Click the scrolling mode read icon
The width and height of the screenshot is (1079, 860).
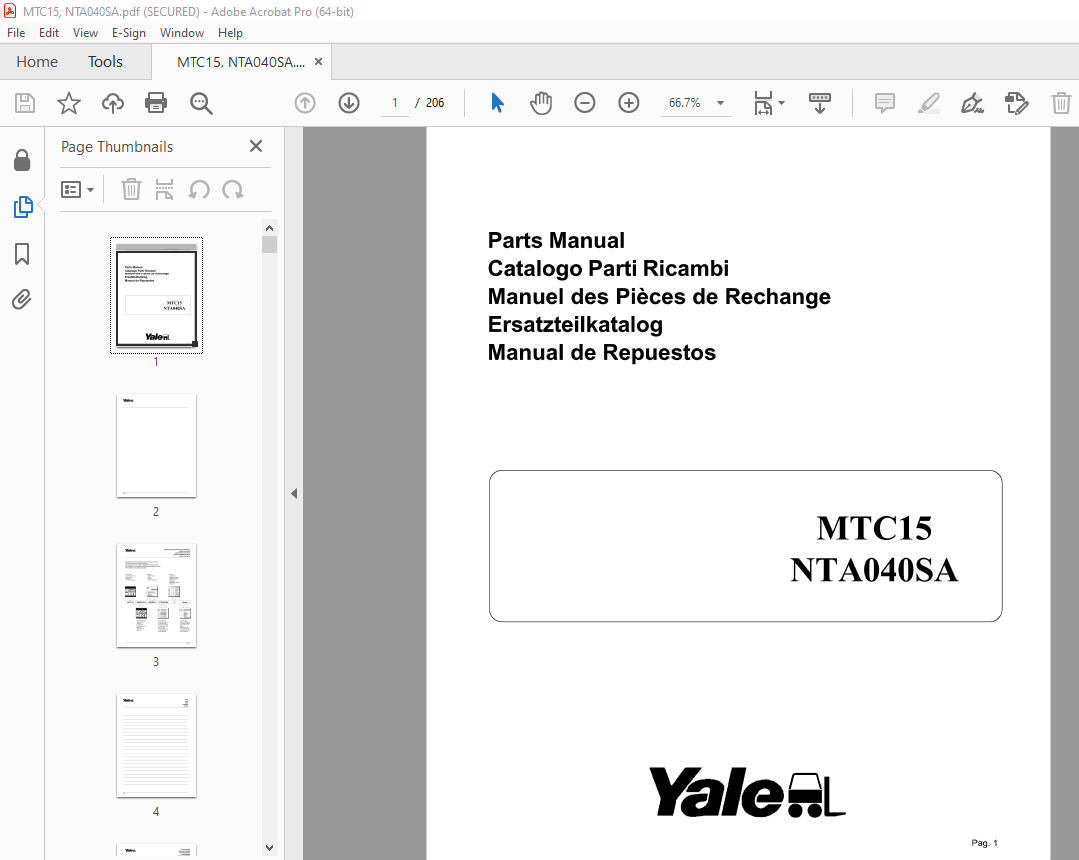[819, 103]
